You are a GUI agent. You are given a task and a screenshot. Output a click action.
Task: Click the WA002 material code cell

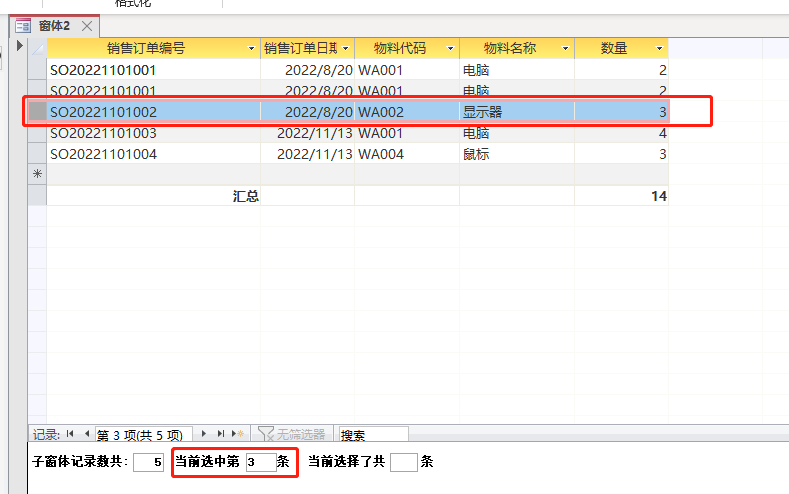[x=407, y=112]
